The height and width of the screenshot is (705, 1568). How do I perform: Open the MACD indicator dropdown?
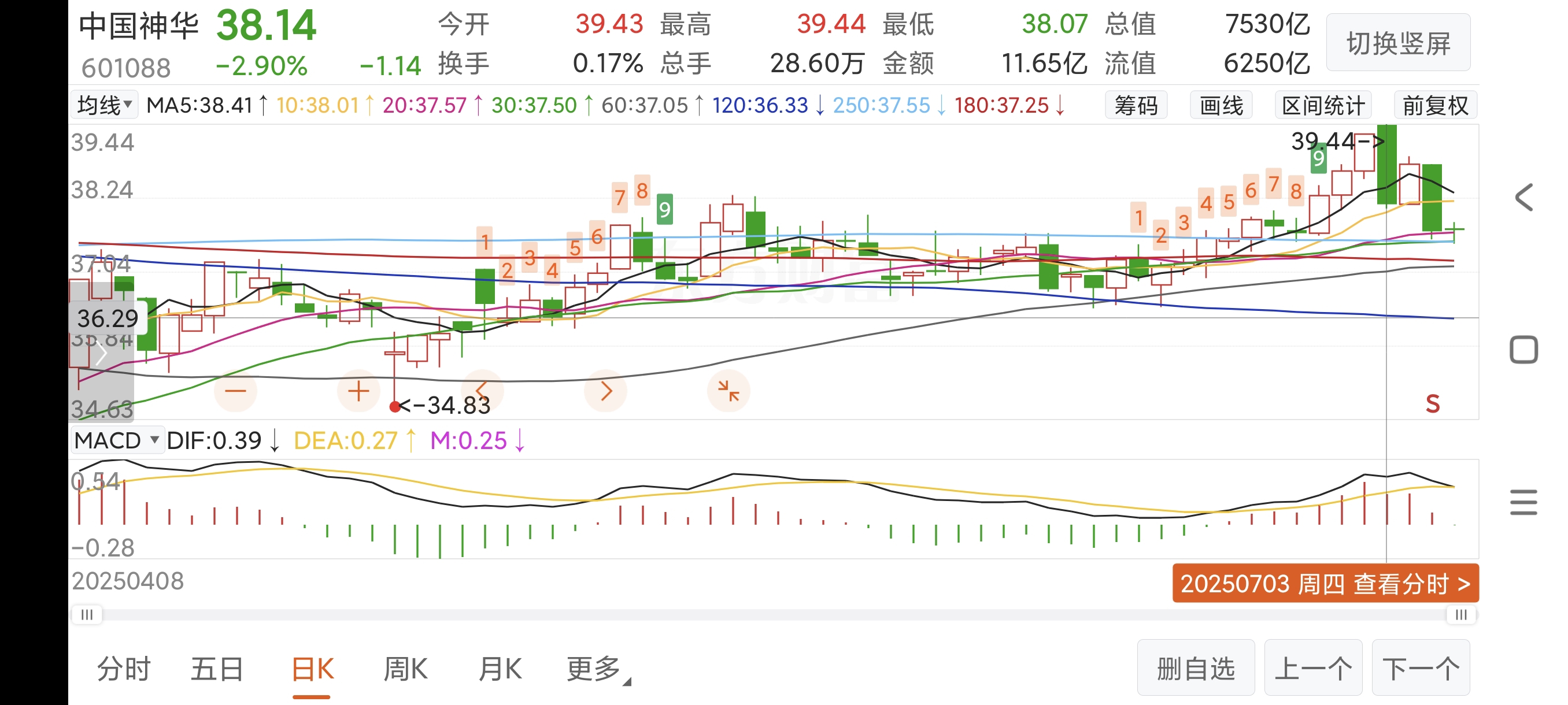pyautogui.click(x=117, y=440)
